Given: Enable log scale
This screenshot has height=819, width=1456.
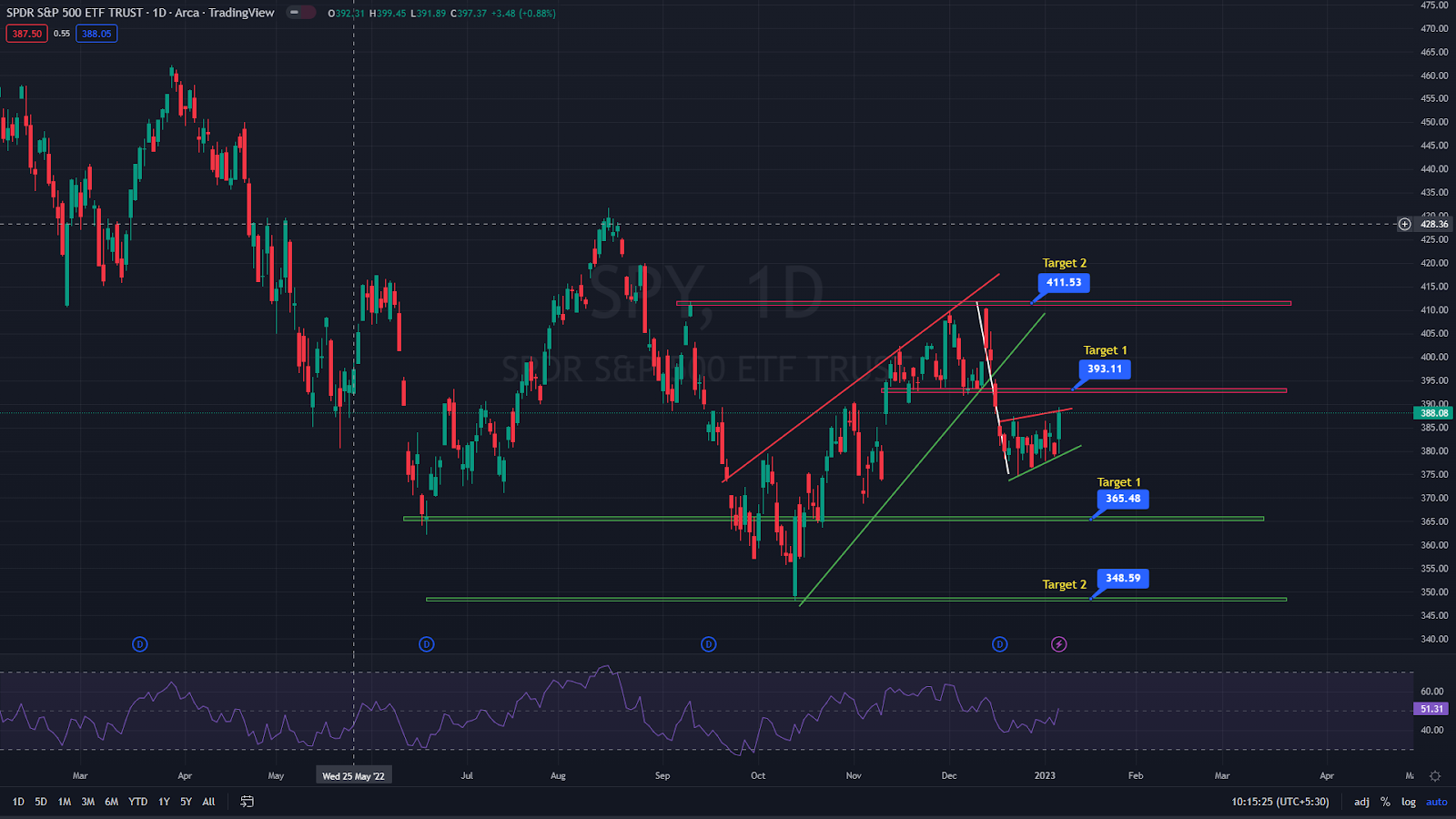Looking at the screenshot, I should (1409, 802).
